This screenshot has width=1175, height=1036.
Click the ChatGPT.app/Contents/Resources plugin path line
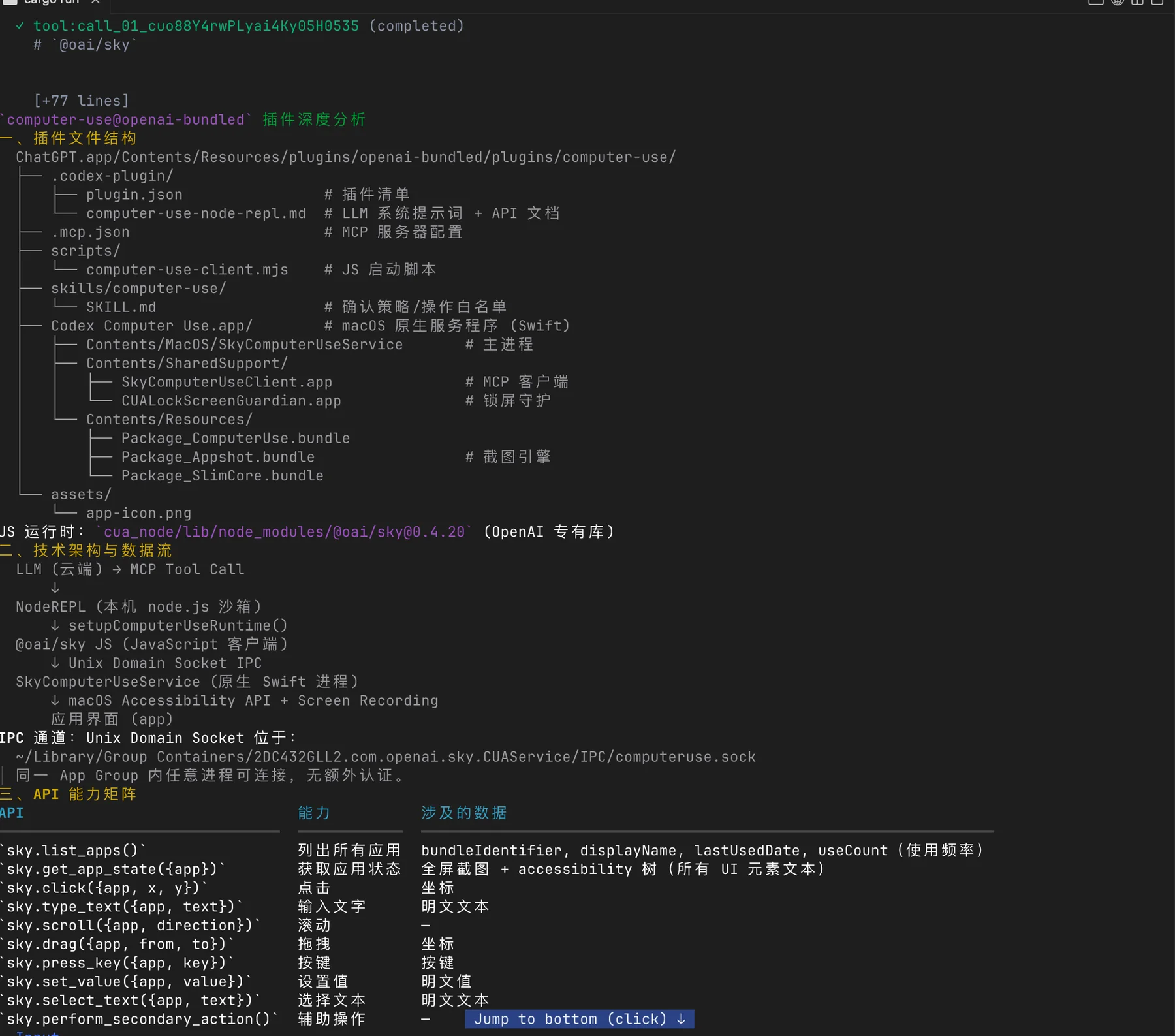click(346, 157)
